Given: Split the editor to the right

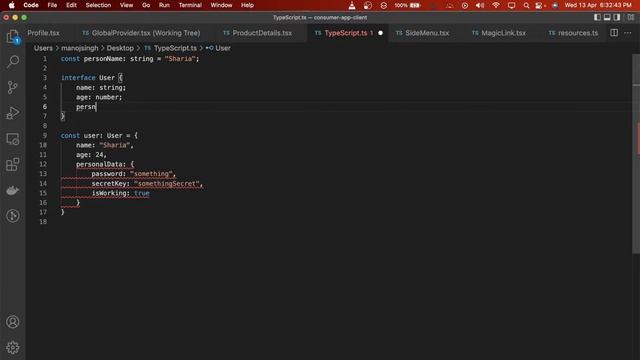Looking at the screenshot, I should pyautogui.click(x=614, y=33).
